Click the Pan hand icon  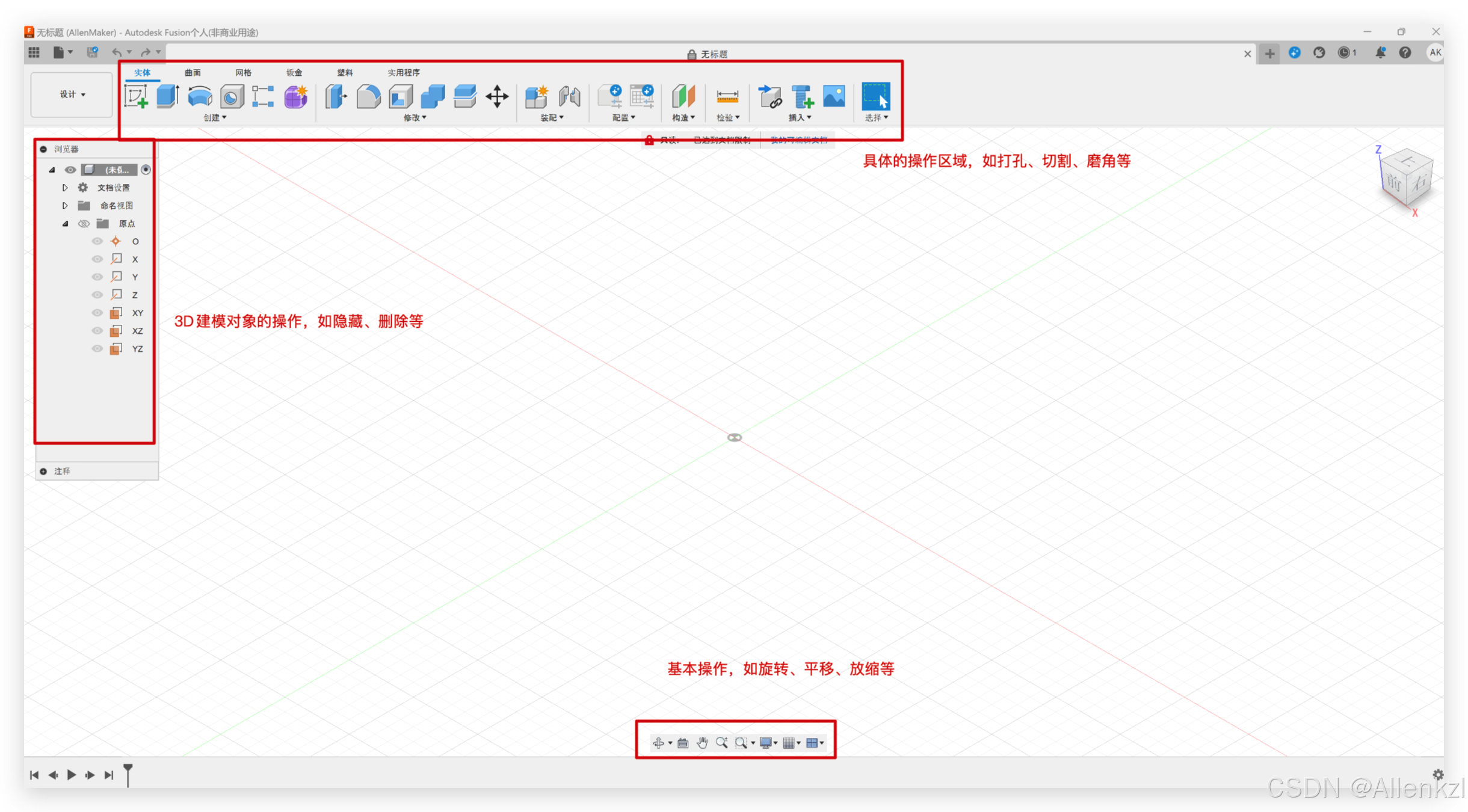point(702,743)
